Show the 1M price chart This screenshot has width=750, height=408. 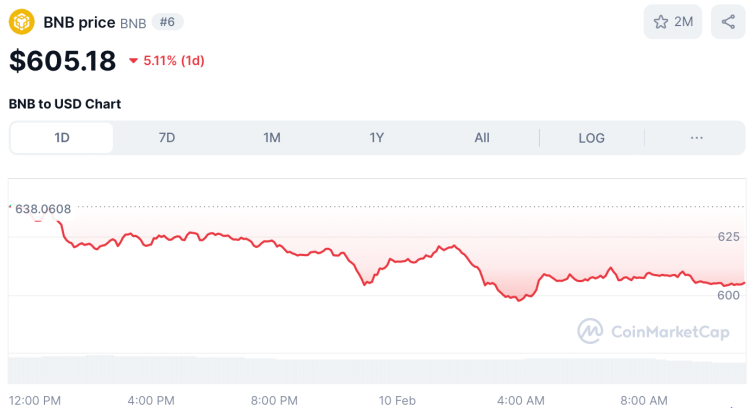pos(272,138)
